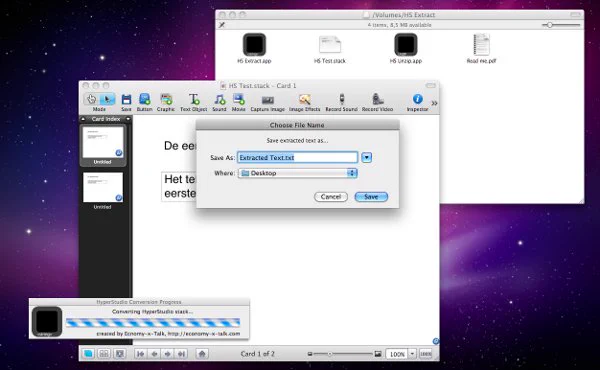Click HS Test.stack title document icon
Viewport: 600px width, 370px height.
pyautogui.click(x=223, y=85)
